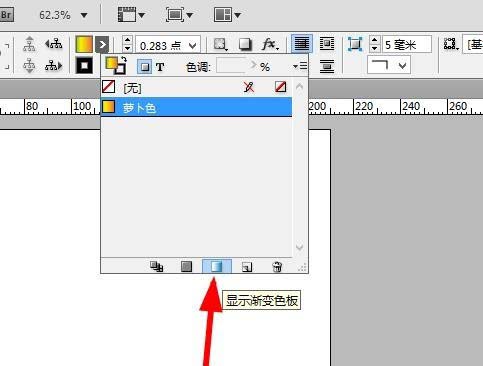Click the [基 style field
This screenshot has width=483, height=366.
[x=474, y=44]
